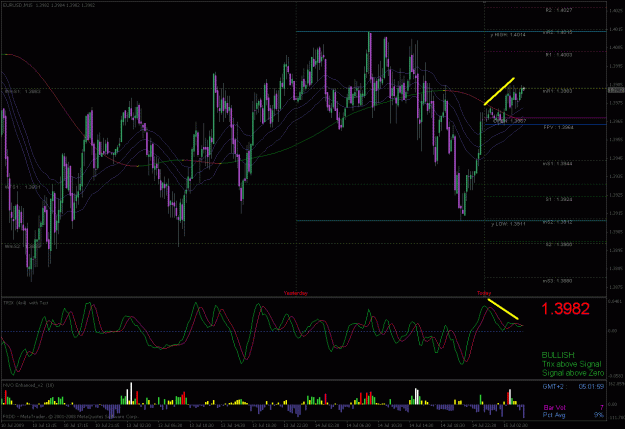Click the R2 pivot level label
The height and width of the screenshot is (429, 625).
pyautogui.click(x=559, y=10)
